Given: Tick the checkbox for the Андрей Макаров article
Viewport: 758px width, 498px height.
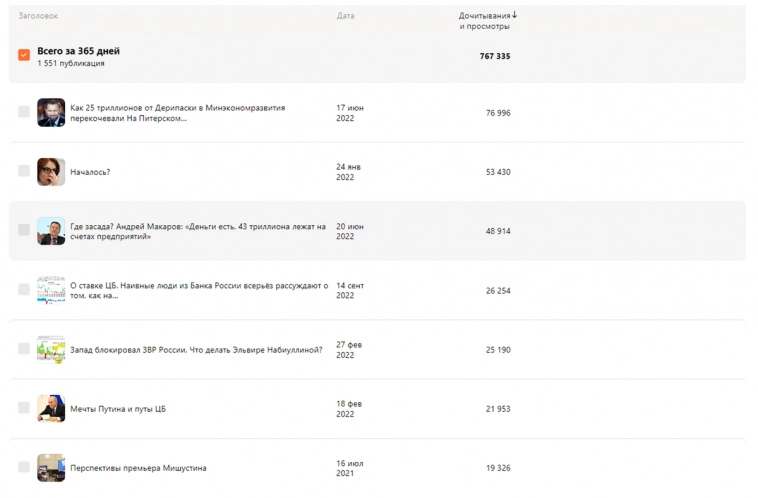Looking at the screenshot, I should (x=24, y=230).
